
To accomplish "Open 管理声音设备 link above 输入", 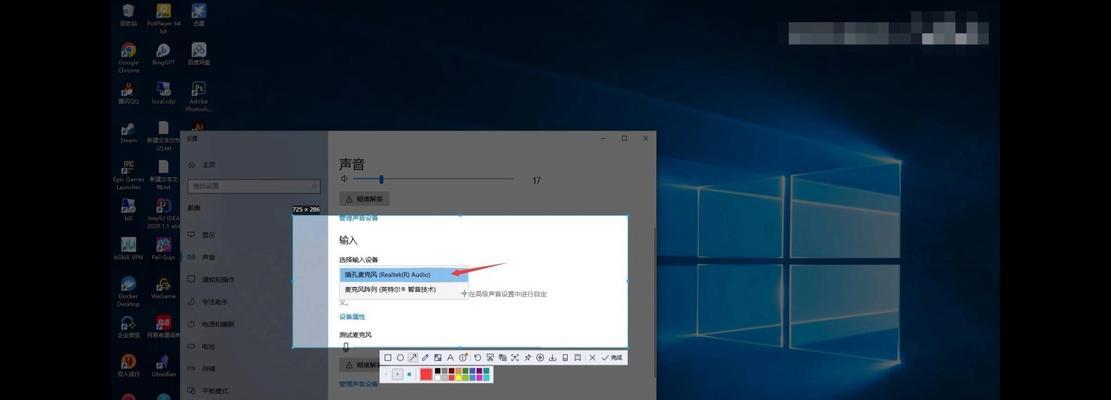I will (x=358, y=218).
